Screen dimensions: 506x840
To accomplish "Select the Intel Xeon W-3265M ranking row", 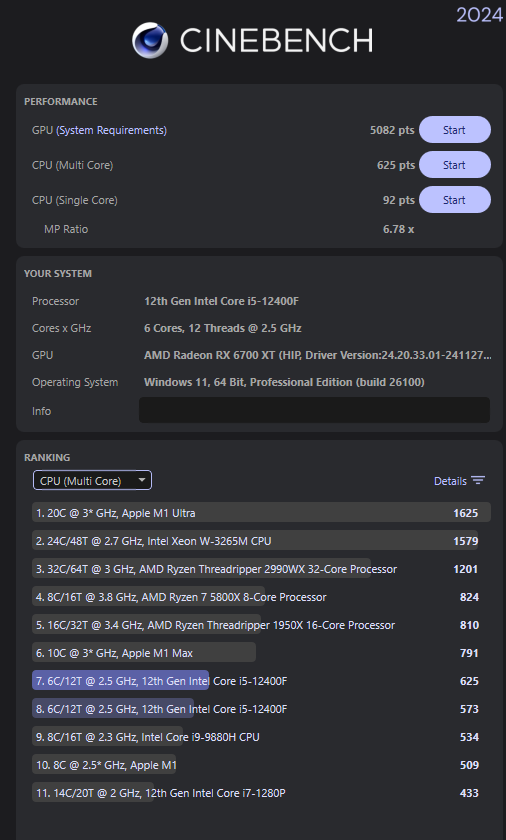I will pos(261,541).
